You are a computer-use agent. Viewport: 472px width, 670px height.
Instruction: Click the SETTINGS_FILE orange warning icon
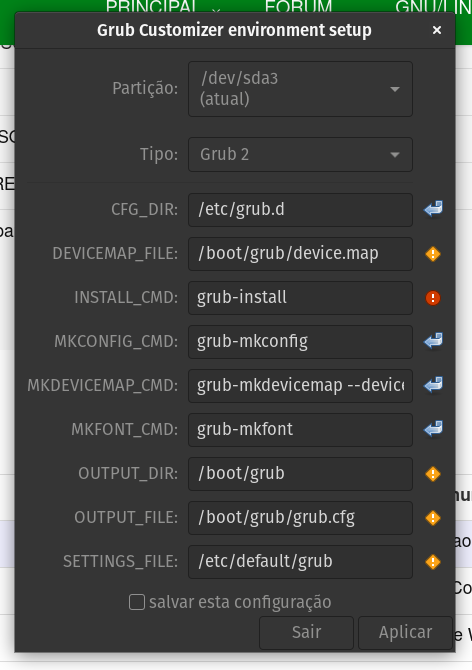pos(433,562)
